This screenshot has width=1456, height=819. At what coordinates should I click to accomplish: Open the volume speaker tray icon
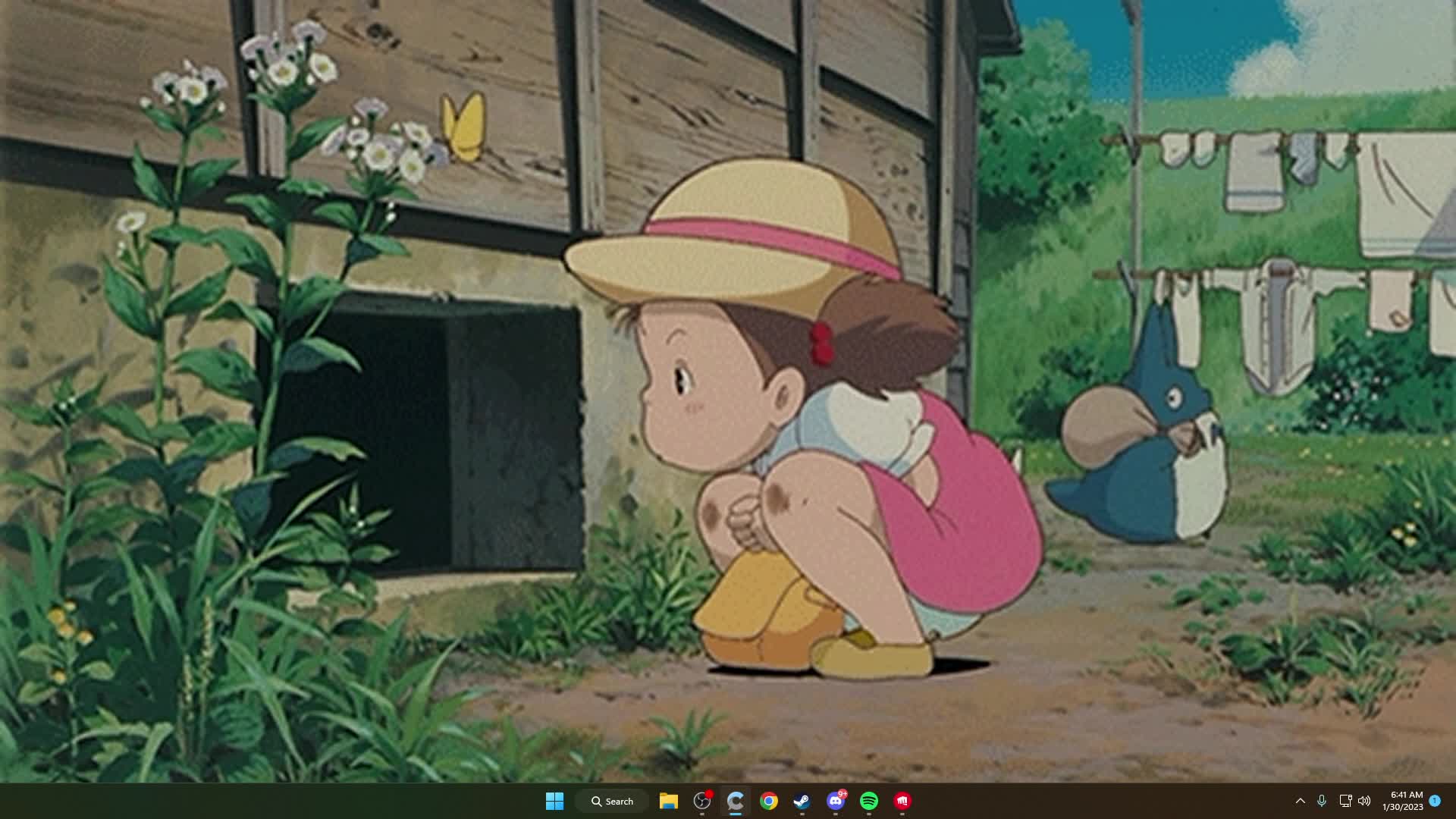pos(1364,801)
